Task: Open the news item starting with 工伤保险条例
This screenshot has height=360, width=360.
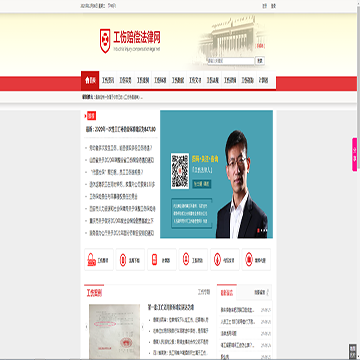Action: click(114, 197)
